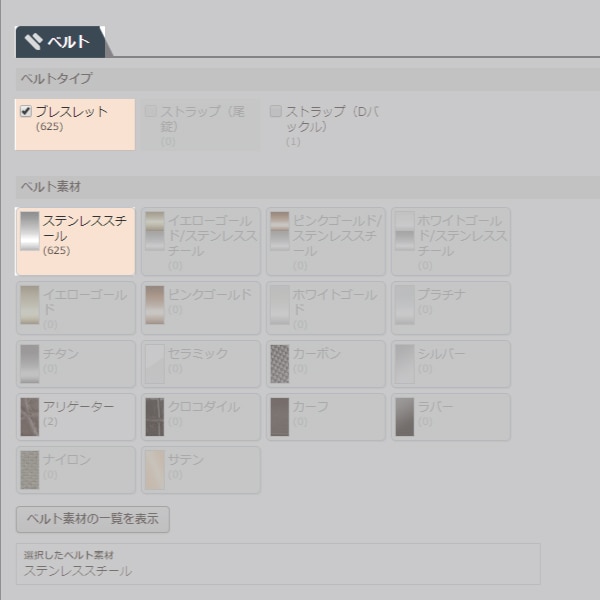Screen dimensions: 600x600
Task: Select the ナイロン fabric swatch
Action: pos(30,470)
